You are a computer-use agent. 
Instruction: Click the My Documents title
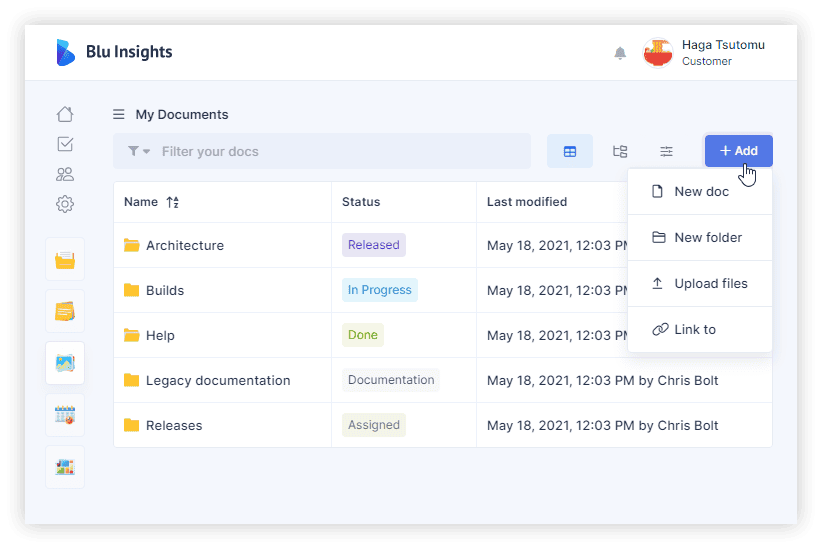pos(182,114)
